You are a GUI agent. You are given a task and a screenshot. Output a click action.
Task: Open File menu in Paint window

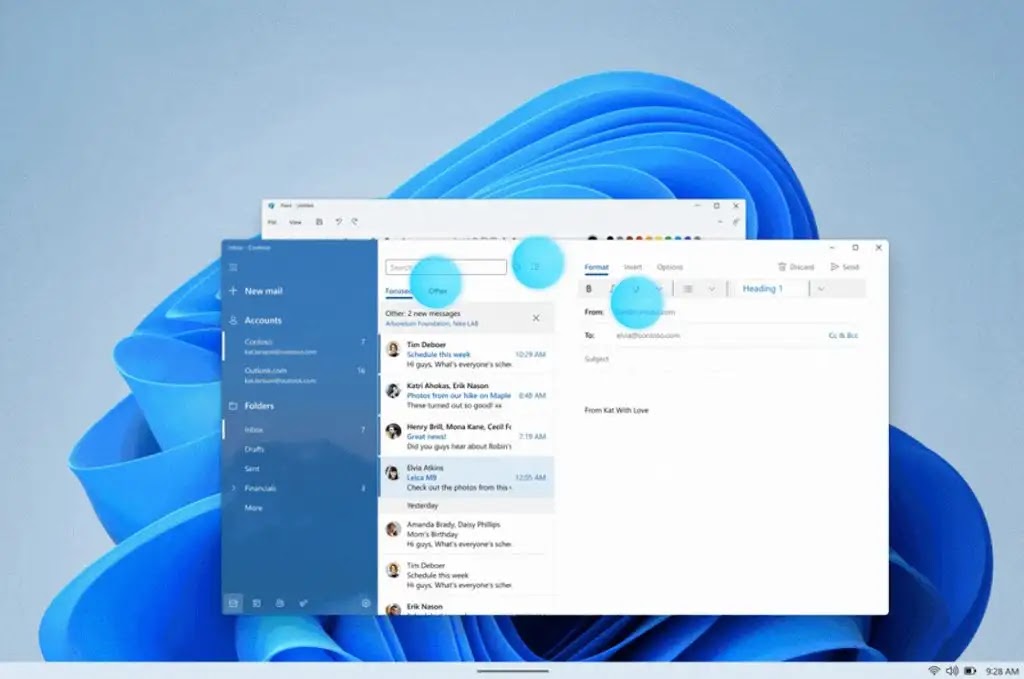(272, 222)
